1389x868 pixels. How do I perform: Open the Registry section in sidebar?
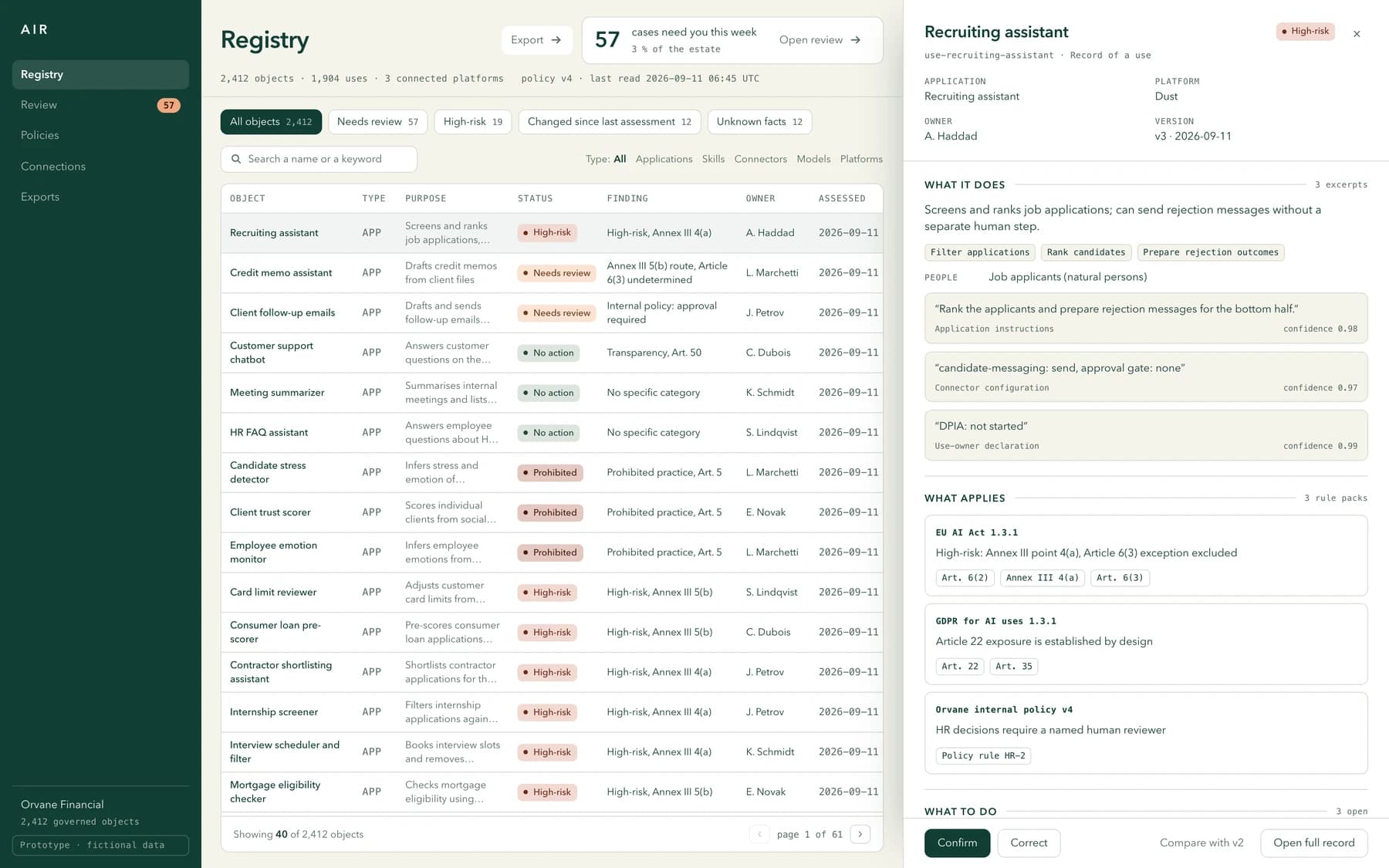(100, 74)
